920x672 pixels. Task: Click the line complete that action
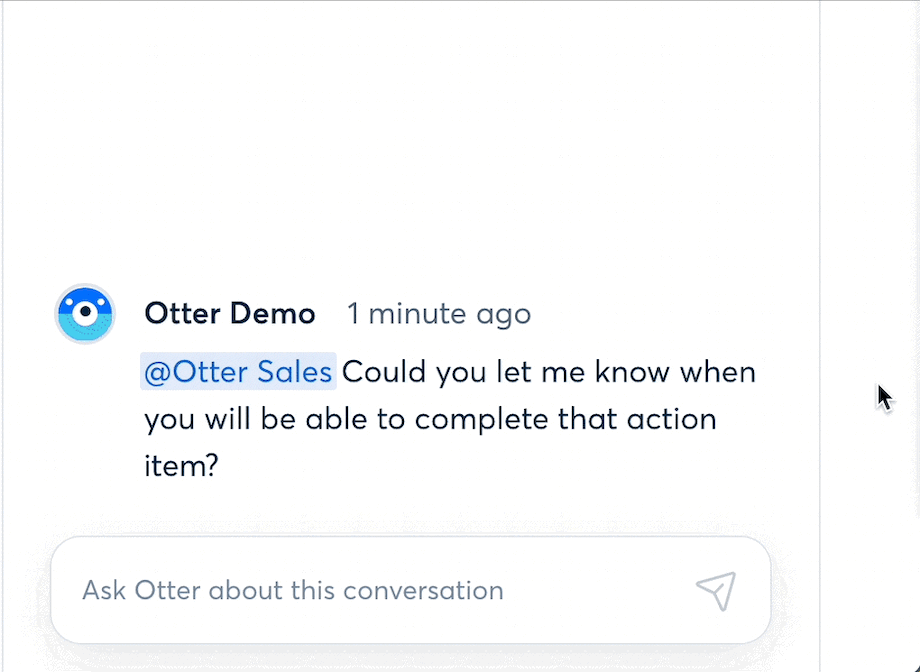566,419
